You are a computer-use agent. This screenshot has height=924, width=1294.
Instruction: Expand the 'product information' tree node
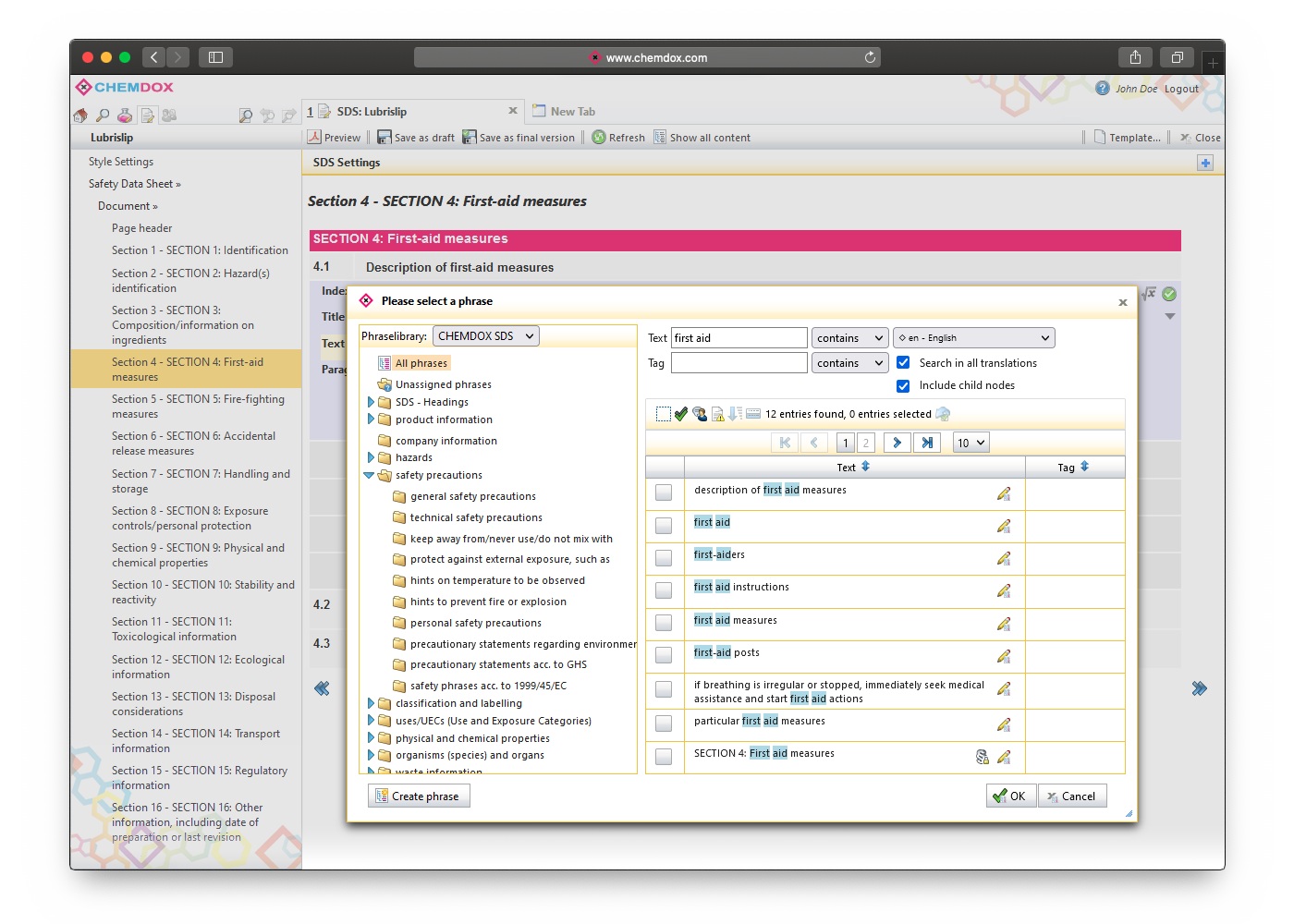[372, 419]
